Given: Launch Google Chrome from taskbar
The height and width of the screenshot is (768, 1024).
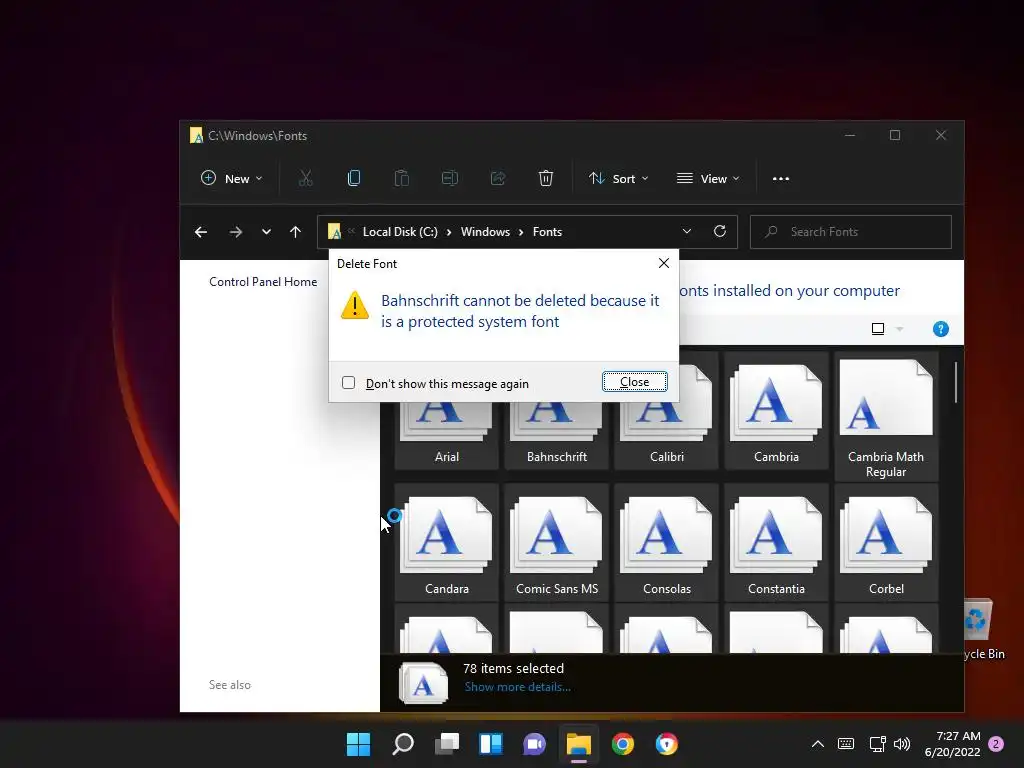Looking at the screenshot, I should point(623,744).
